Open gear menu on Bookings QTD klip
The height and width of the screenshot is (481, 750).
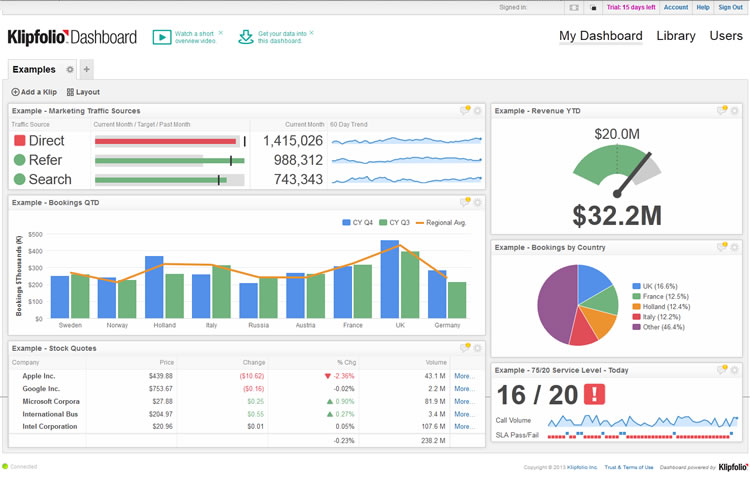coord(478,203)
